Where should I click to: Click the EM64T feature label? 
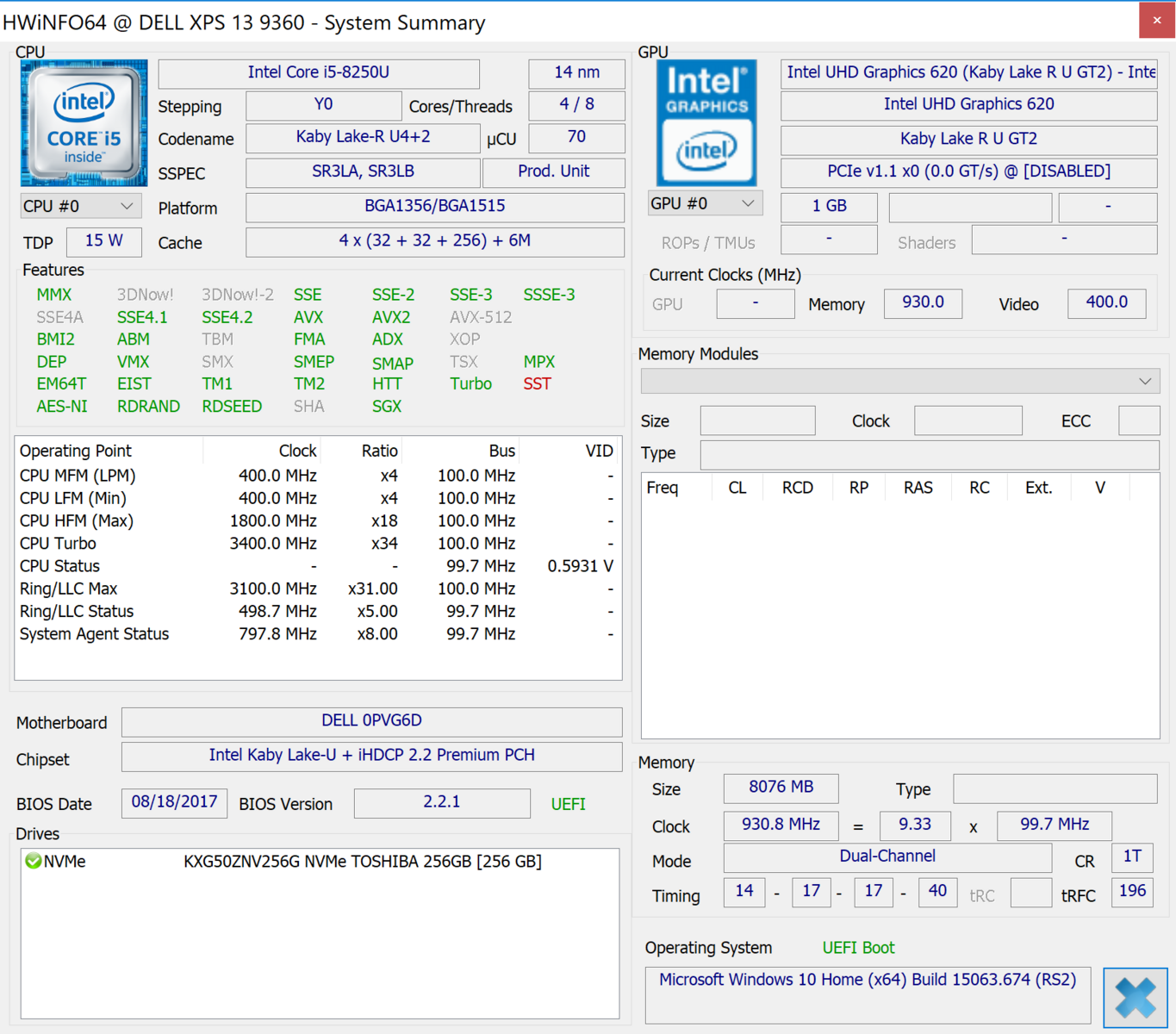tap(61, 384)
